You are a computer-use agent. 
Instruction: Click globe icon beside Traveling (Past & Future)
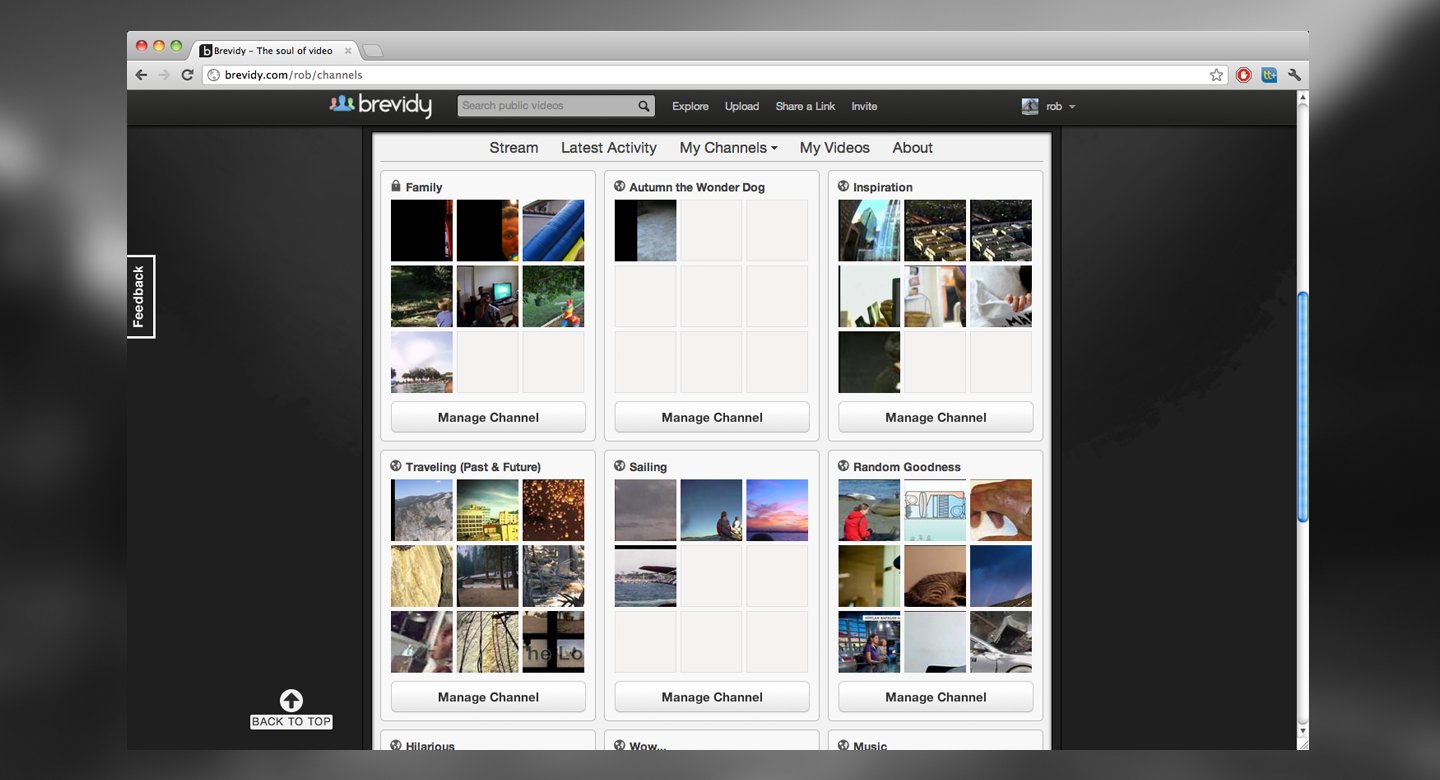tap(396, 466)
